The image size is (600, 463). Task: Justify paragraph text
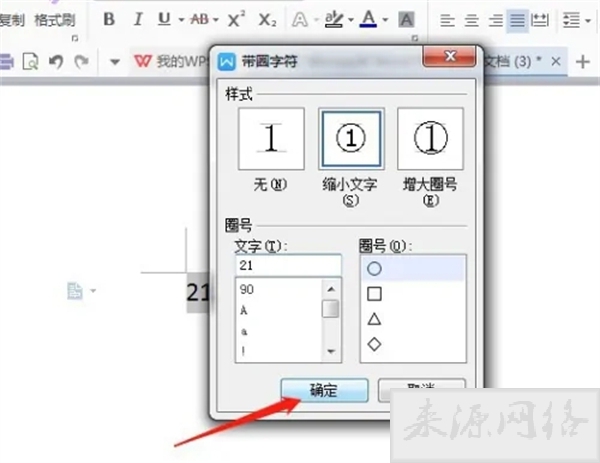pos(517,20)
